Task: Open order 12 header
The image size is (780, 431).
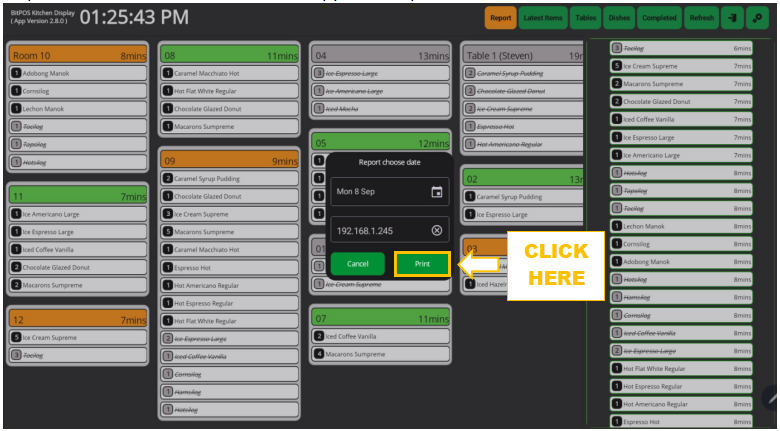Action: coord(78,320)
